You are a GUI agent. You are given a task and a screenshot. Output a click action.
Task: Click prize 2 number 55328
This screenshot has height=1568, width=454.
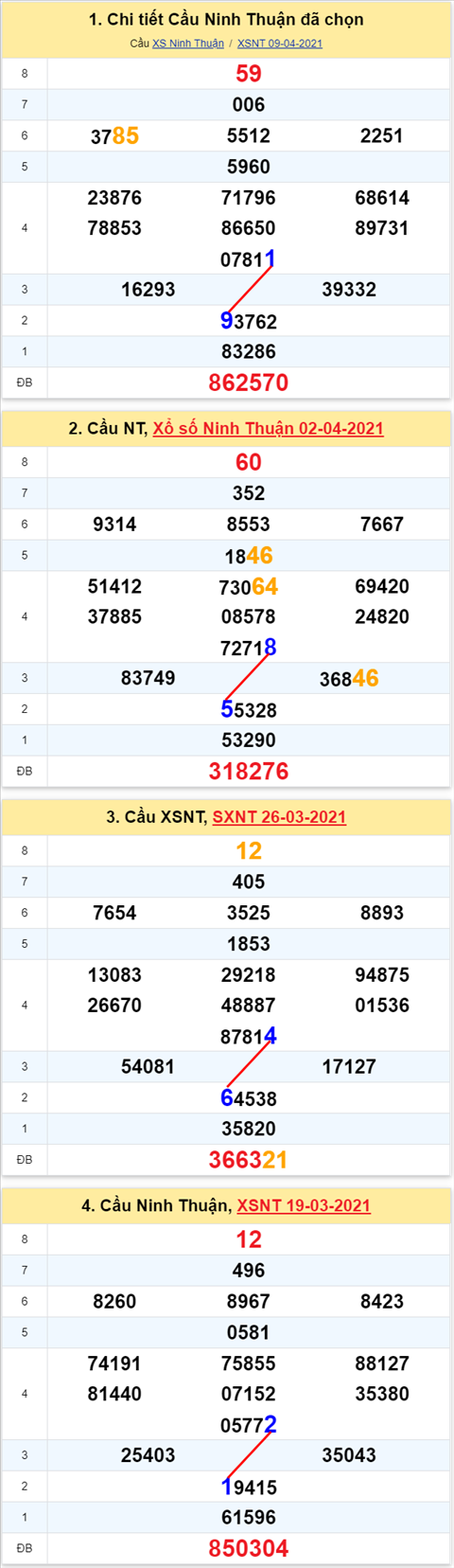(x=249, y=709)
